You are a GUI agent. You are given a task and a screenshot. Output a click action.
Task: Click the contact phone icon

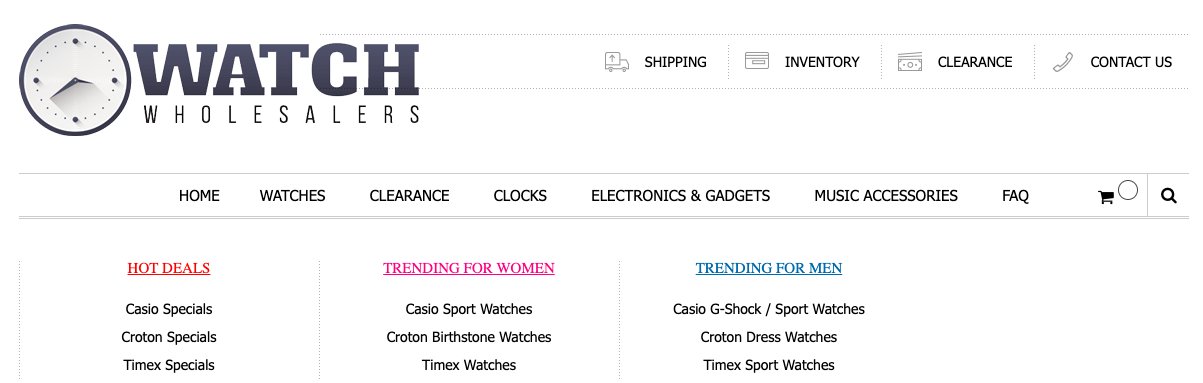pyautogui.click(x=1063, y=62)
